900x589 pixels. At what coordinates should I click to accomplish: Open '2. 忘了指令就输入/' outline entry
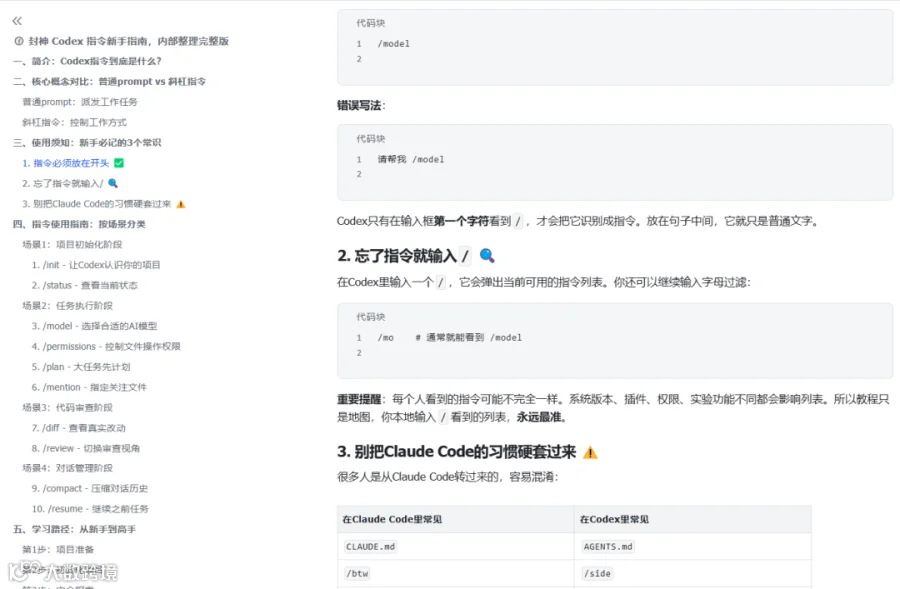click(x=63, y=184)
